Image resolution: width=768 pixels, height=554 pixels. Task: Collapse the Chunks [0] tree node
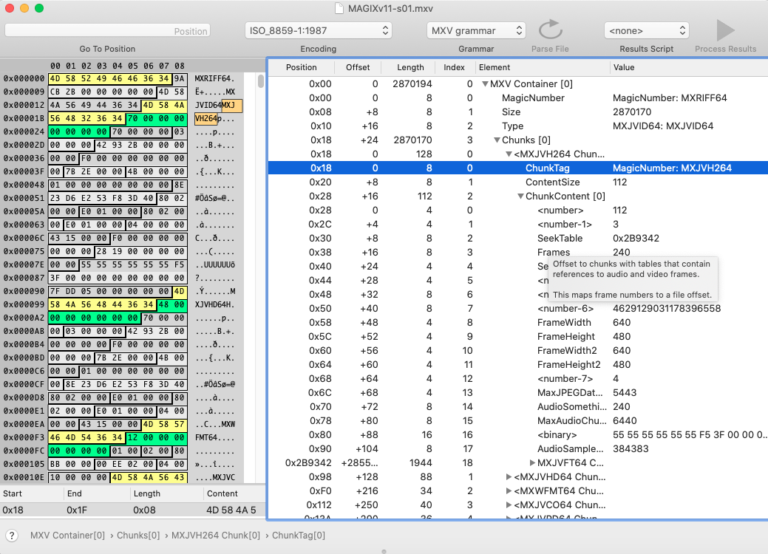click(x=496, y=140)
